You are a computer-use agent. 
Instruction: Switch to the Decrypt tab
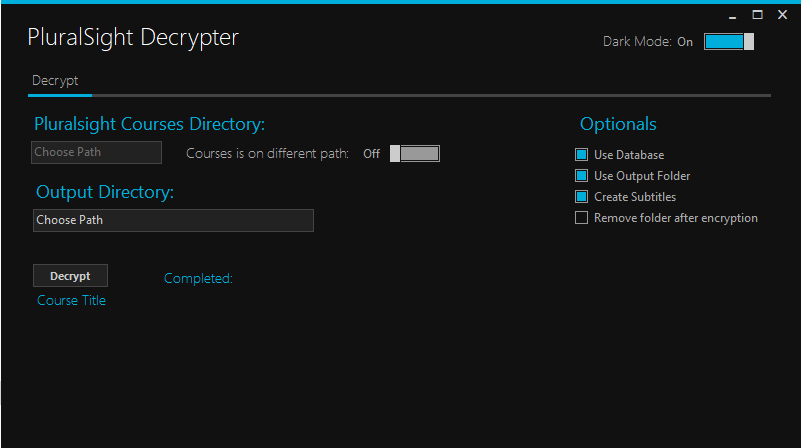pyautogui.click(x=55, y=81)
